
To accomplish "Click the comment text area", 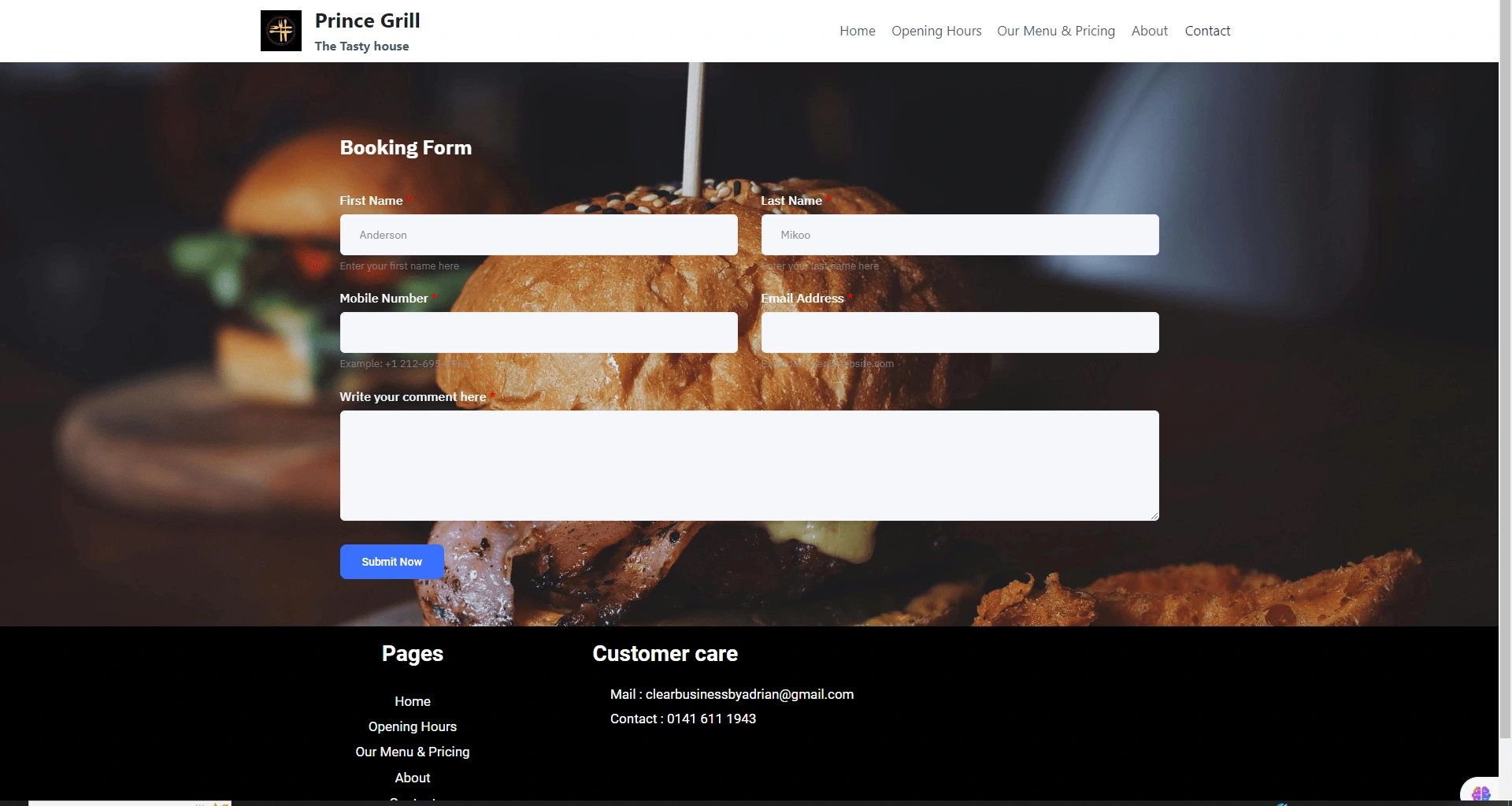I will click(x=750, y=466).
